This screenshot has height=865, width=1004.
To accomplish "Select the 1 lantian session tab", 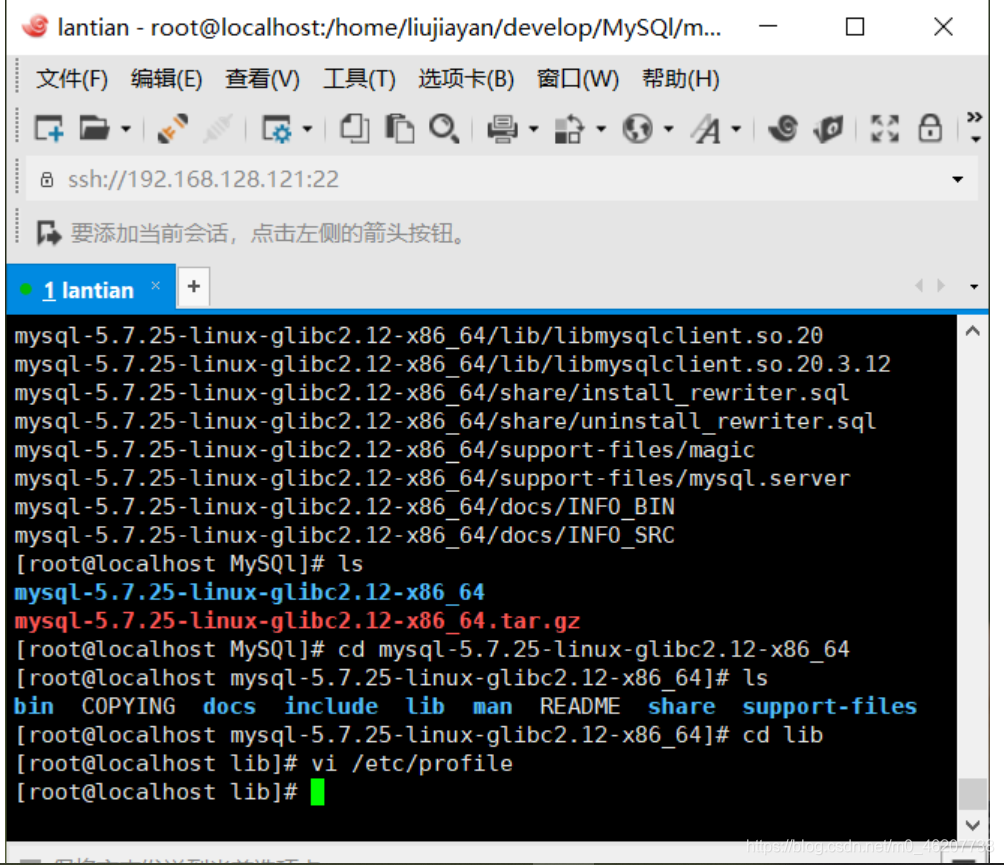I will (90, 290).
